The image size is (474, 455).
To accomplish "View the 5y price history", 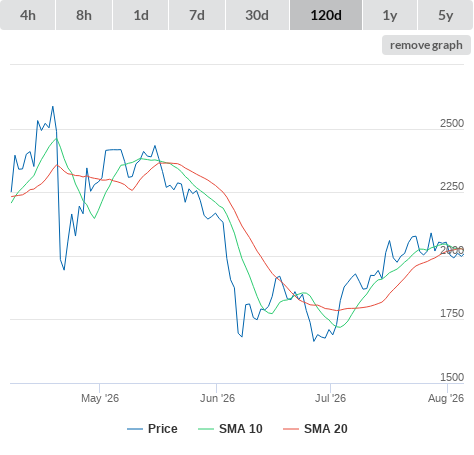I will click(x=445, y=15).
